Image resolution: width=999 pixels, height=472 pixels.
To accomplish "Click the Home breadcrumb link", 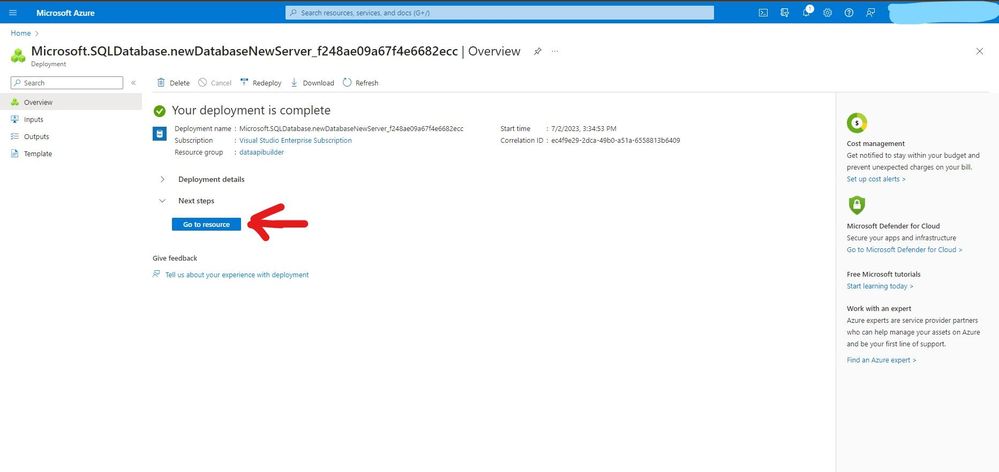I will (20, 33).
